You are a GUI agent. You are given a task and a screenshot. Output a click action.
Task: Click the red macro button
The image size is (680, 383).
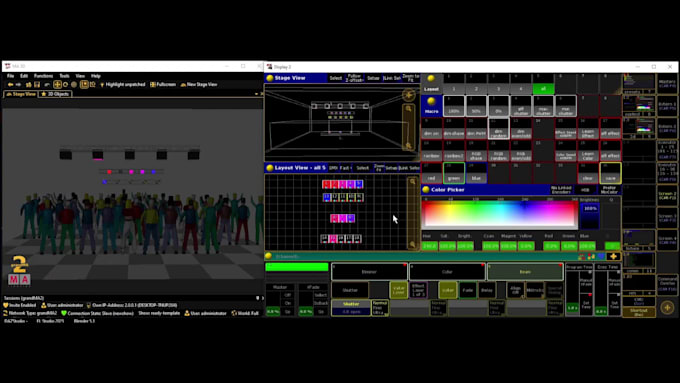[431, 173]
